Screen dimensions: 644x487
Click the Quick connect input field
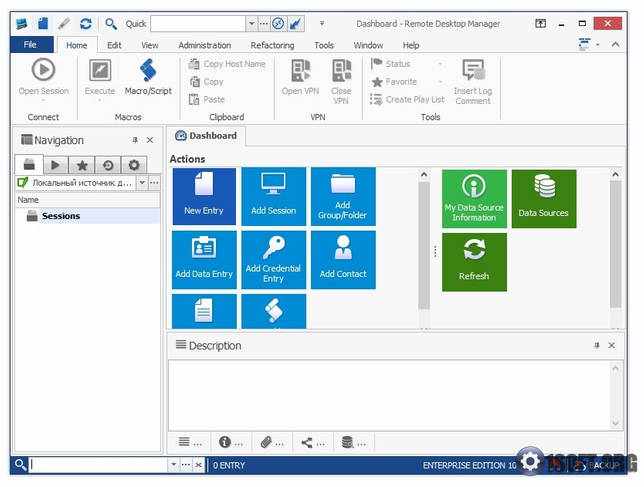pyautogui.click(x=198, y=24)
